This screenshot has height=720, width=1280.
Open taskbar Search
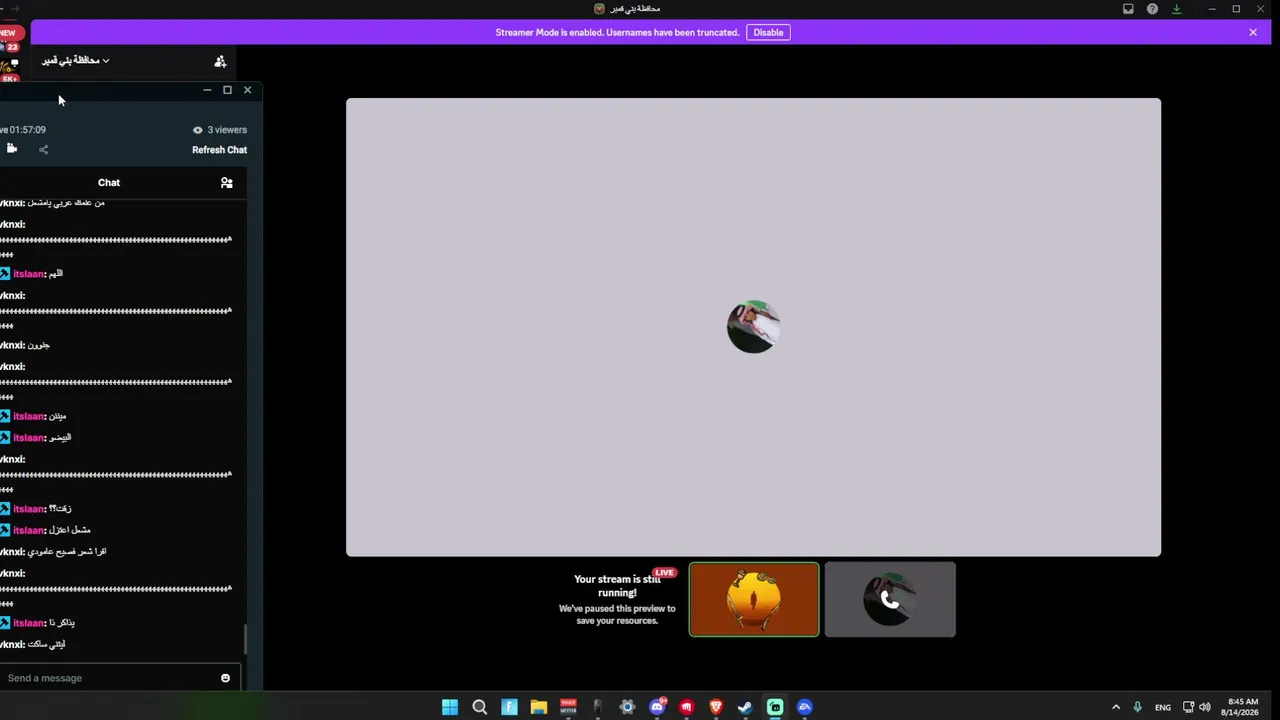click(479, 707)
